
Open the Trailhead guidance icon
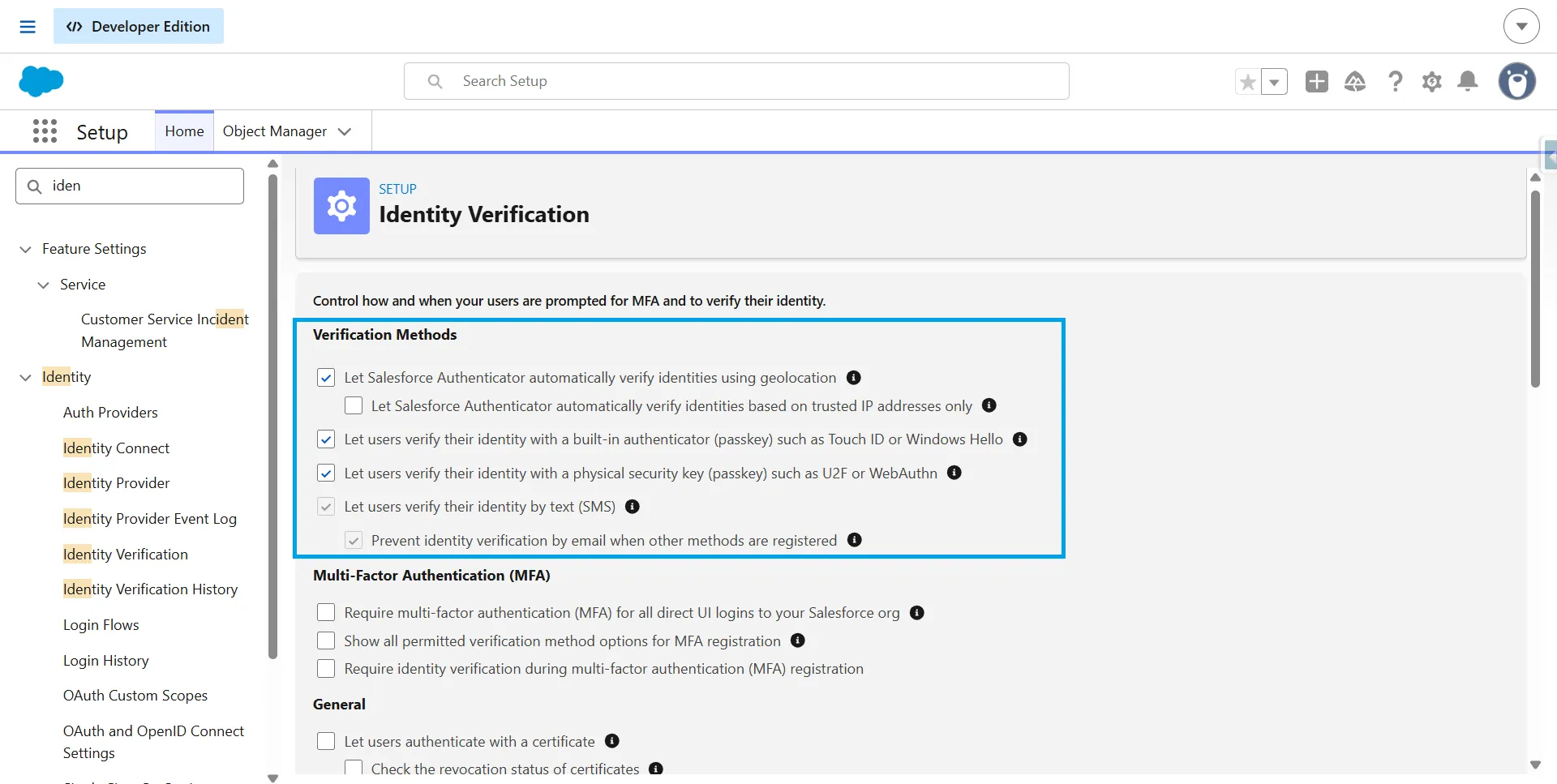(x=1355, y=81)
